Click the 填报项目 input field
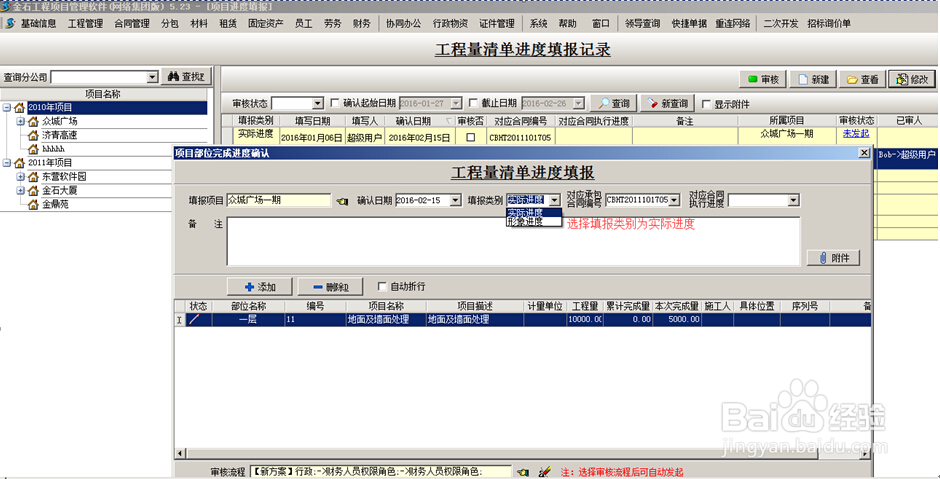 [279, 200]
